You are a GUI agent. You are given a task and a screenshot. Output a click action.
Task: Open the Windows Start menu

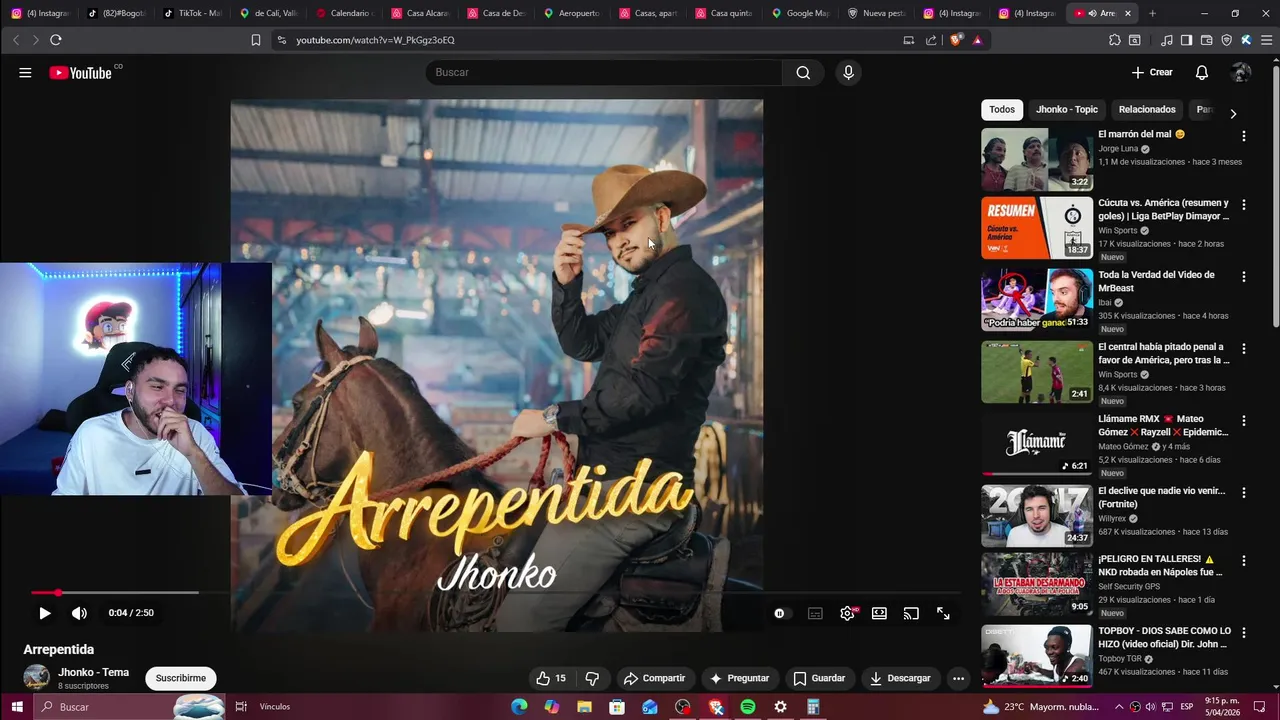[17, 707]
